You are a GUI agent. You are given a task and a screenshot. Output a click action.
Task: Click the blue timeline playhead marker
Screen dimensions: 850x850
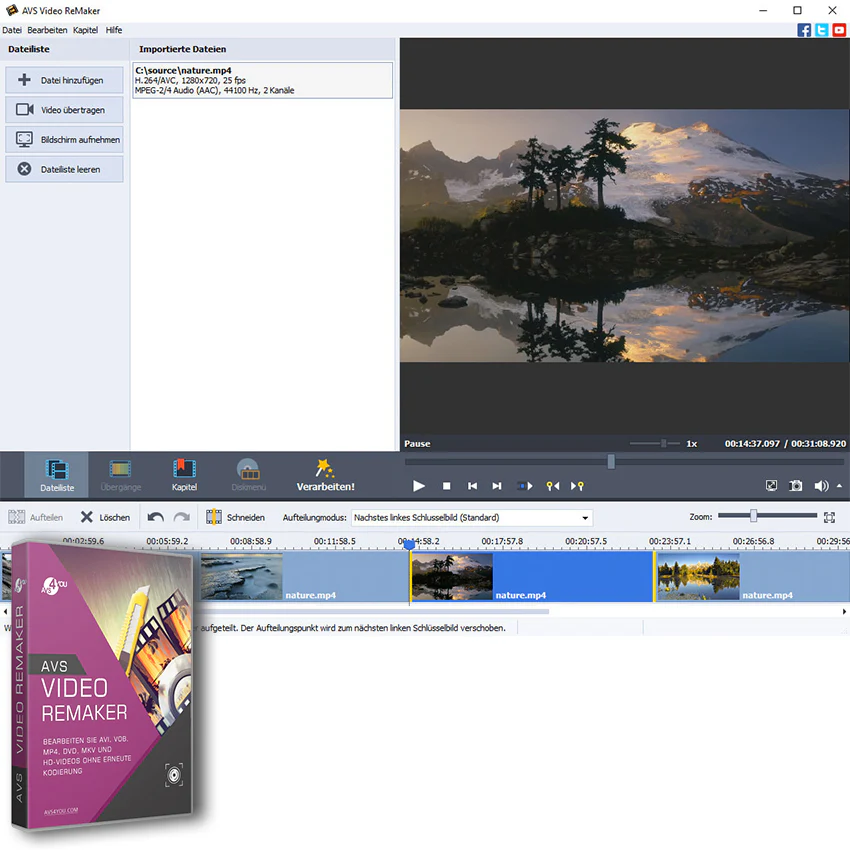pos(410,544)
